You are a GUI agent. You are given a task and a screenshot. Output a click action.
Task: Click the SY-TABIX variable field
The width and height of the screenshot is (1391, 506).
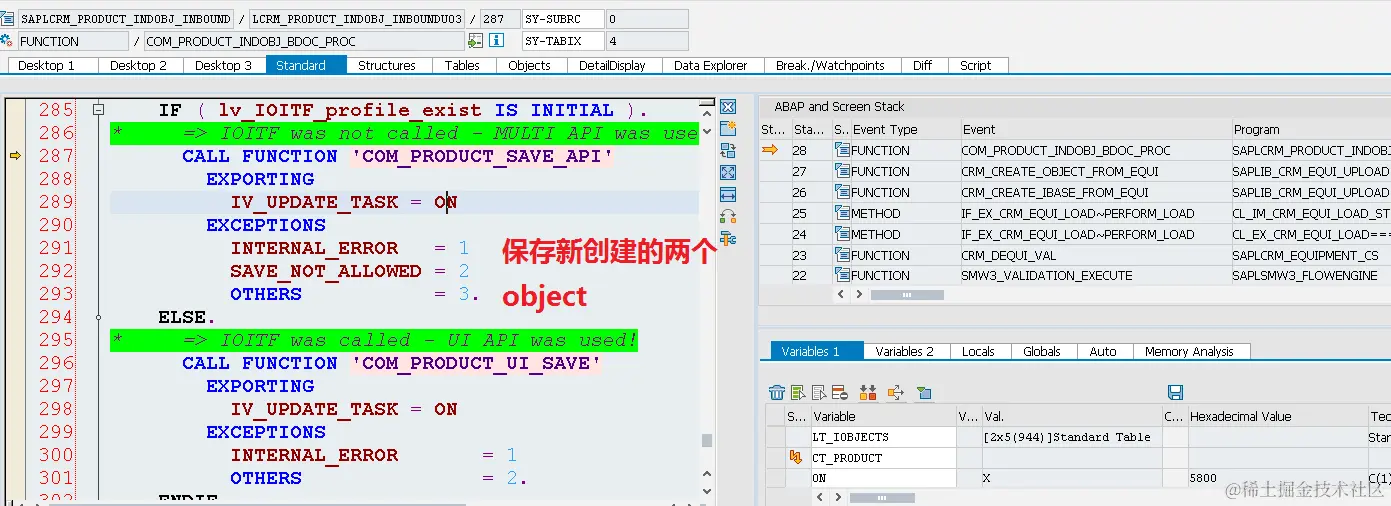[x=563, y=41]
